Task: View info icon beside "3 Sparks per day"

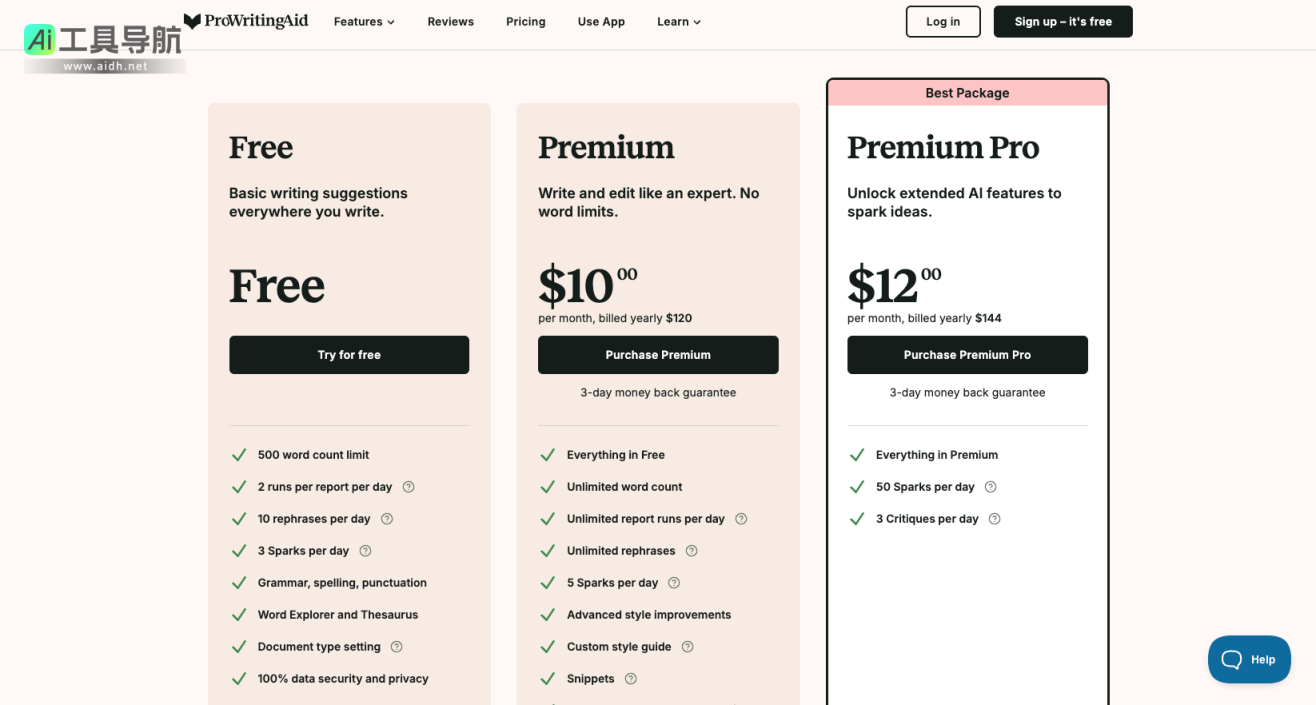Action: pyautogui.click(x=365, y=551)
